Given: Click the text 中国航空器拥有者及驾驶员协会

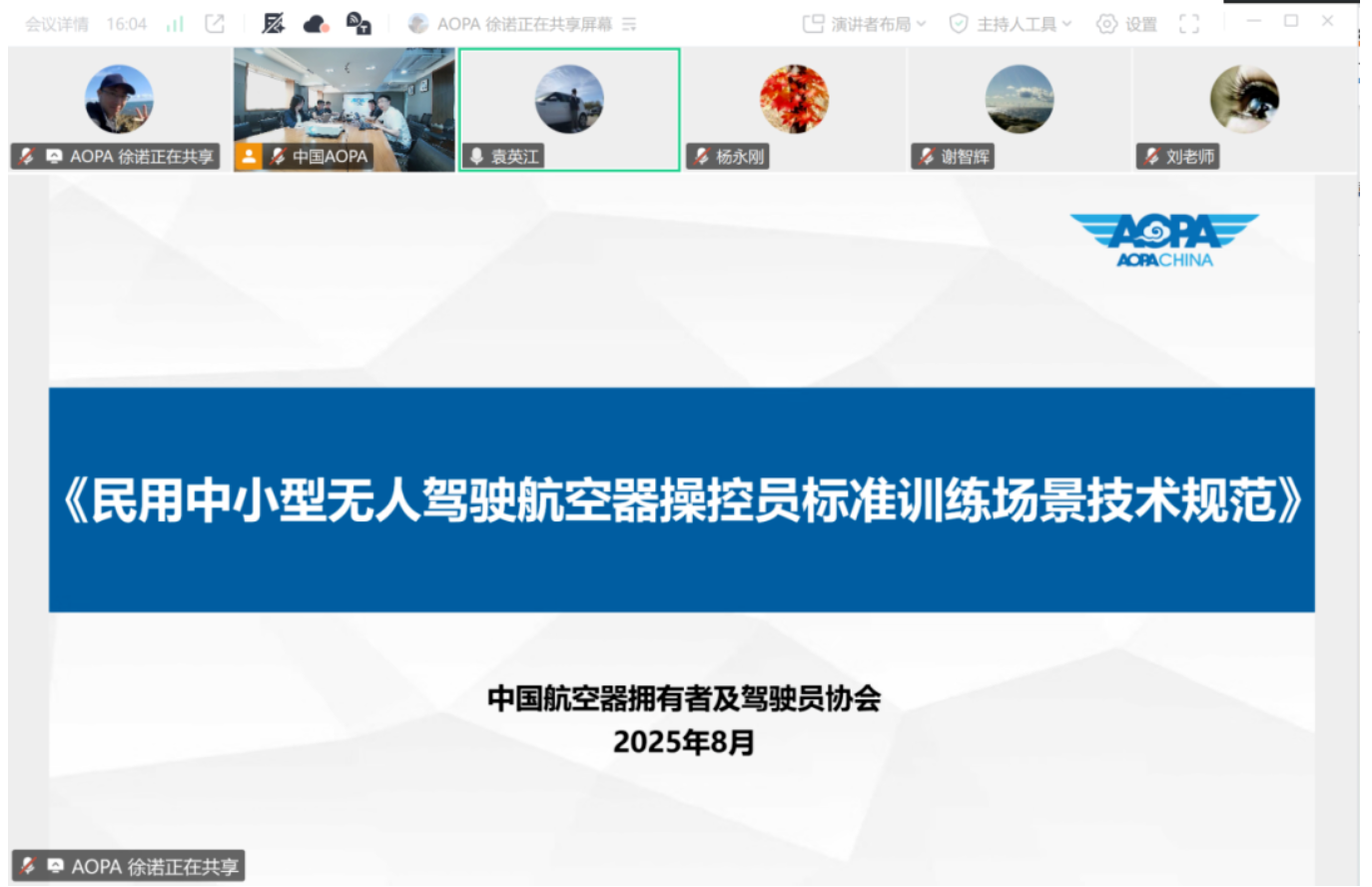Looking at the screenshot, I should pyautogui.click(x=684, y=698).
